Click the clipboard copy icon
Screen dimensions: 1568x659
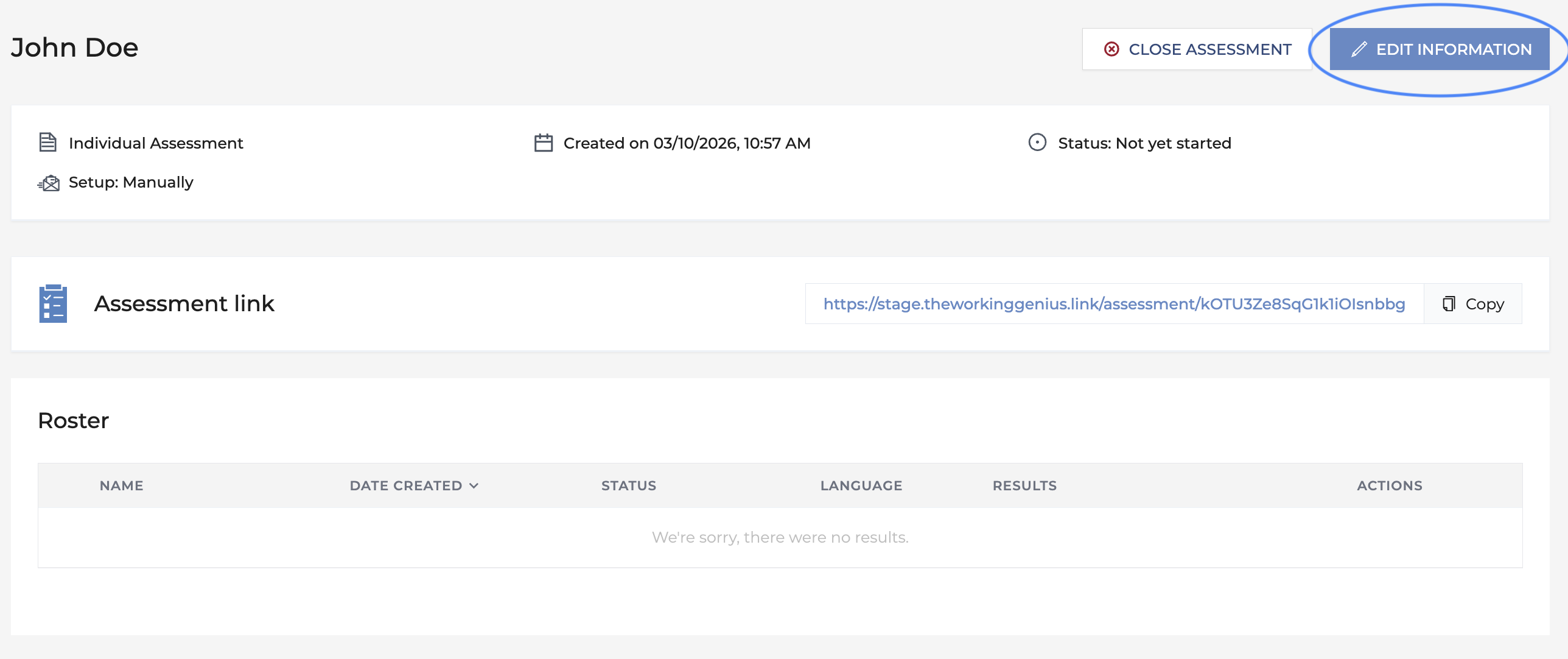pyautogui.click(x=1449, y=303)
